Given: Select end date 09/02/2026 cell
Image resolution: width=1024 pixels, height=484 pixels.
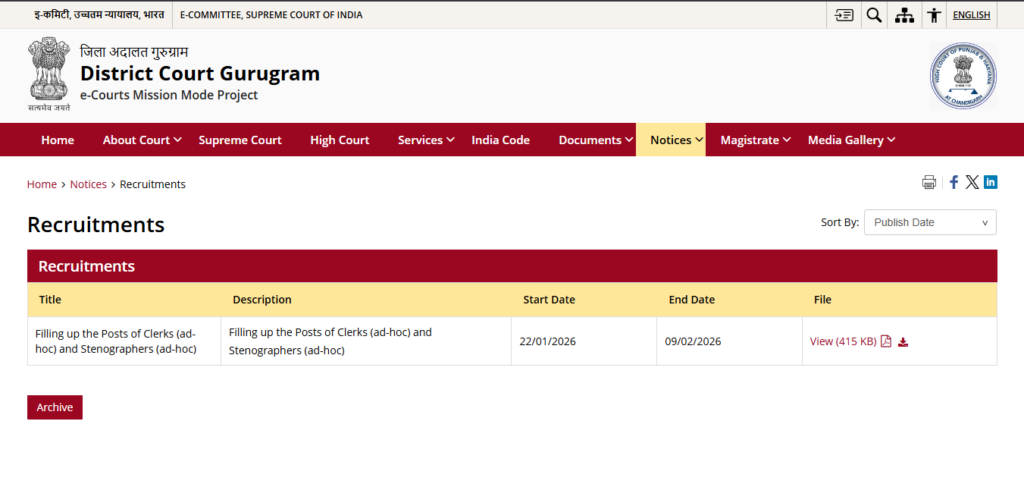Looking at the screenshot, I should point(729,341).
